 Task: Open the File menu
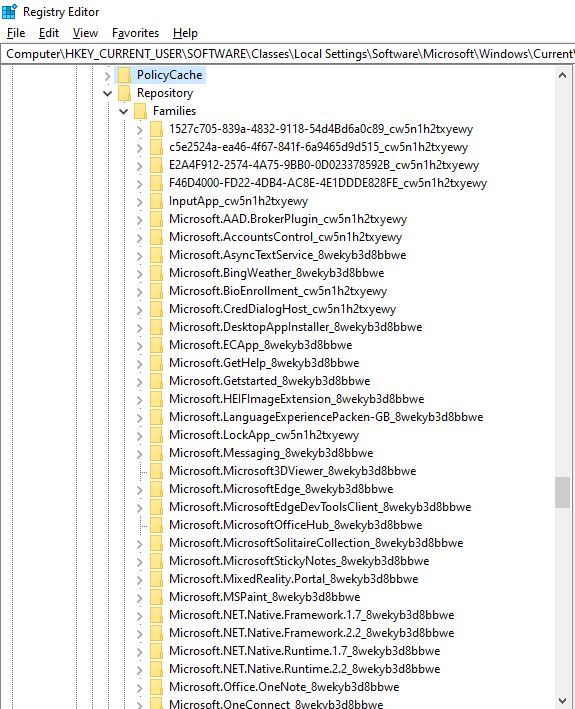(x=16, y=33)
